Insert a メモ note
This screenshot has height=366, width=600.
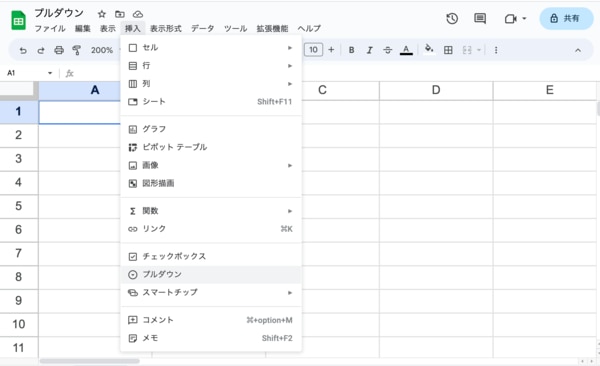pyautogui.click(x=211, y=338)
